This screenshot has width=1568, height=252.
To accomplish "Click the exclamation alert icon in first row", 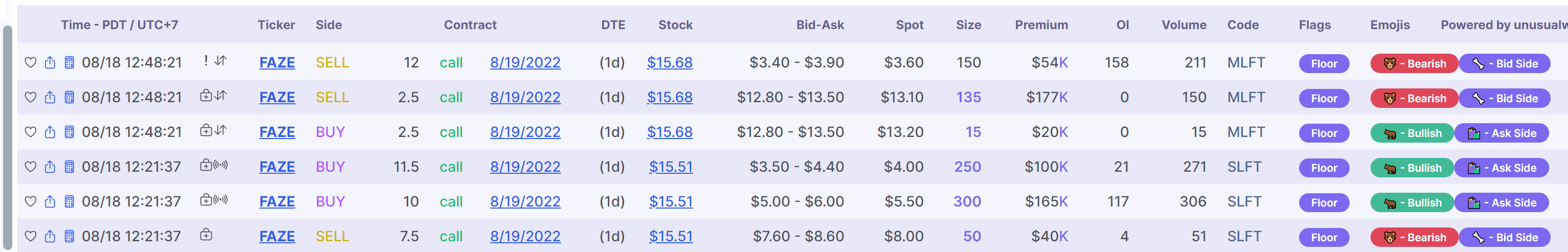I will pyautogui.click(x=206, y=60).
